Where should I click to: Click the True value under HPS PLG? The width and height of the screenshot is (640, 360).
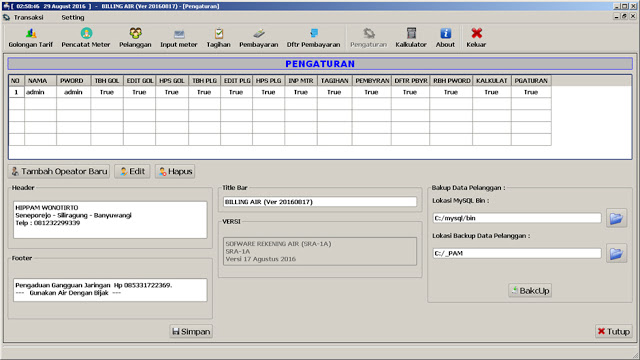click(269, 92)
